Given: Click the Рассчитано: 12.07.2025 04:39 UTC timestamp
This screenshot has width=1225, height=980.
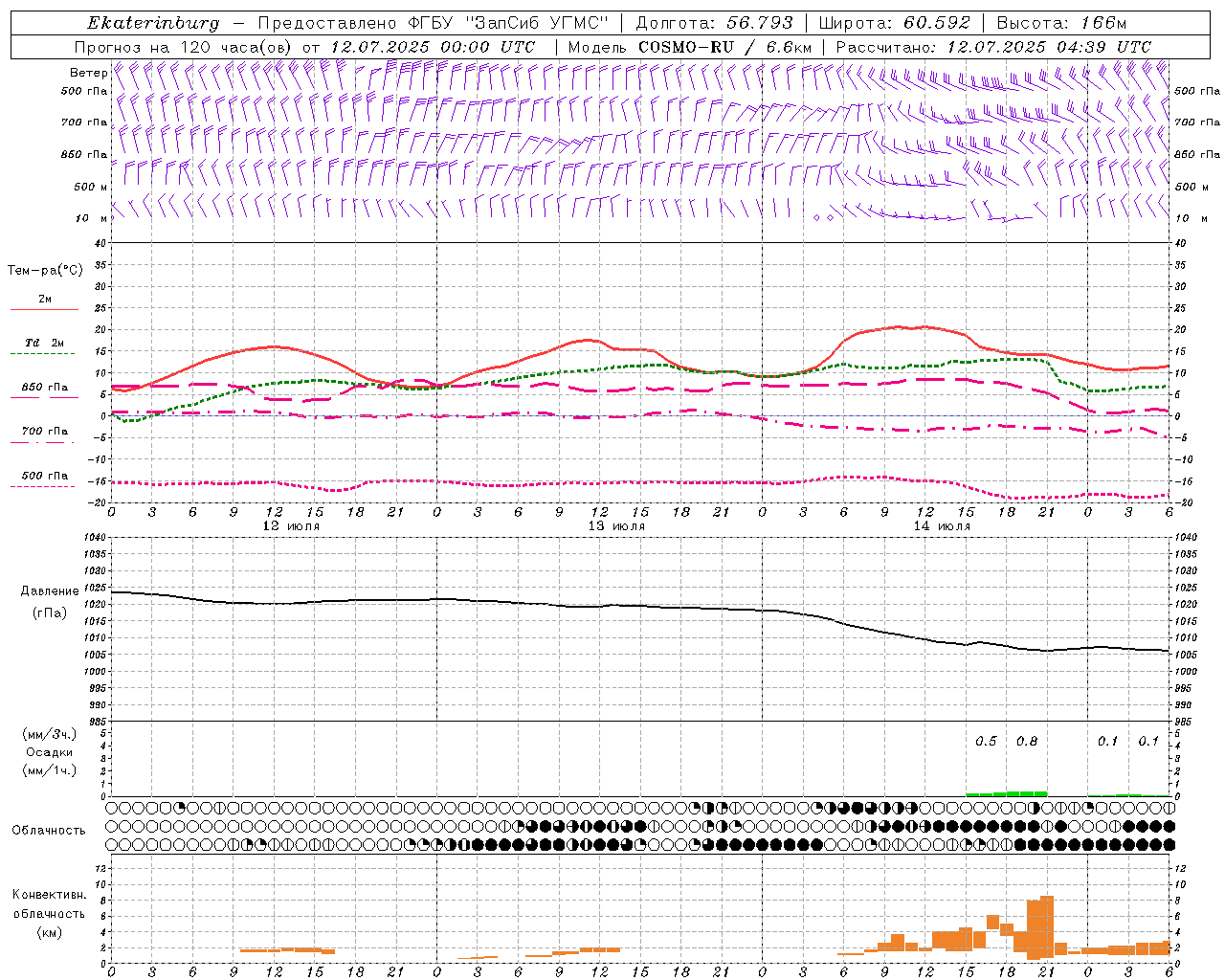Looking at the screenshot, I should (993, 47).
